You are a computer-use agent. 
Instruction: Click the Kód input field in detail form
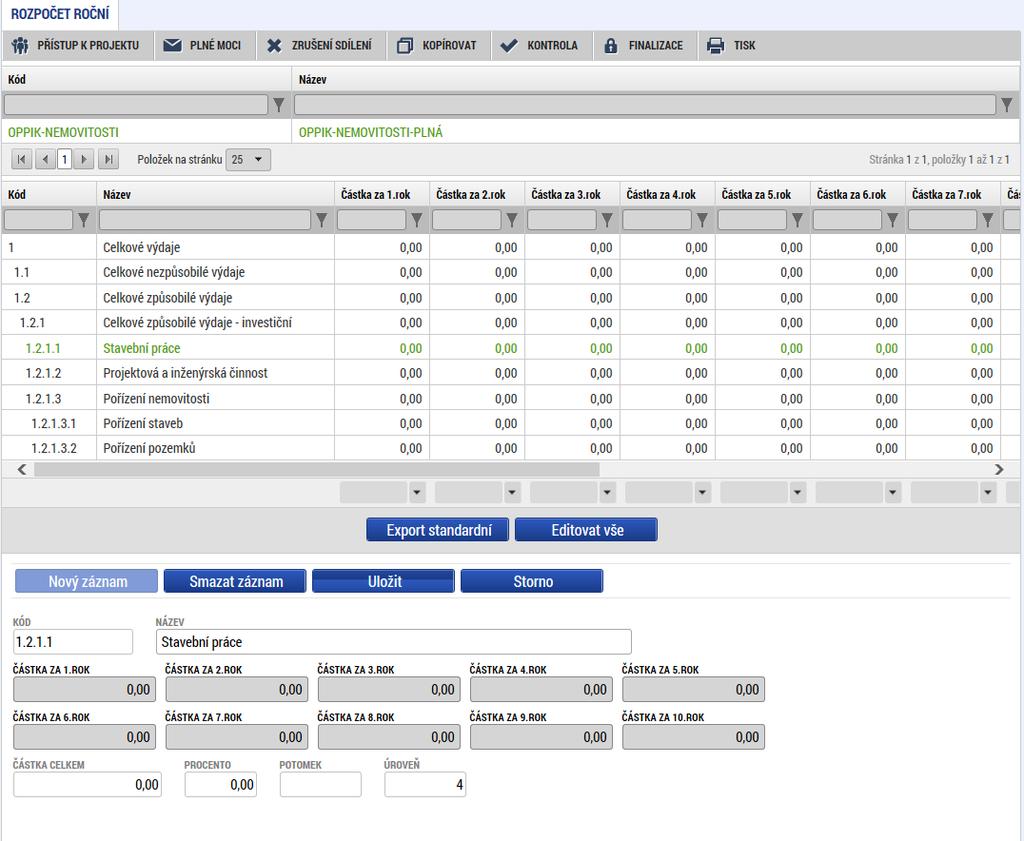(x=72, y=642)
